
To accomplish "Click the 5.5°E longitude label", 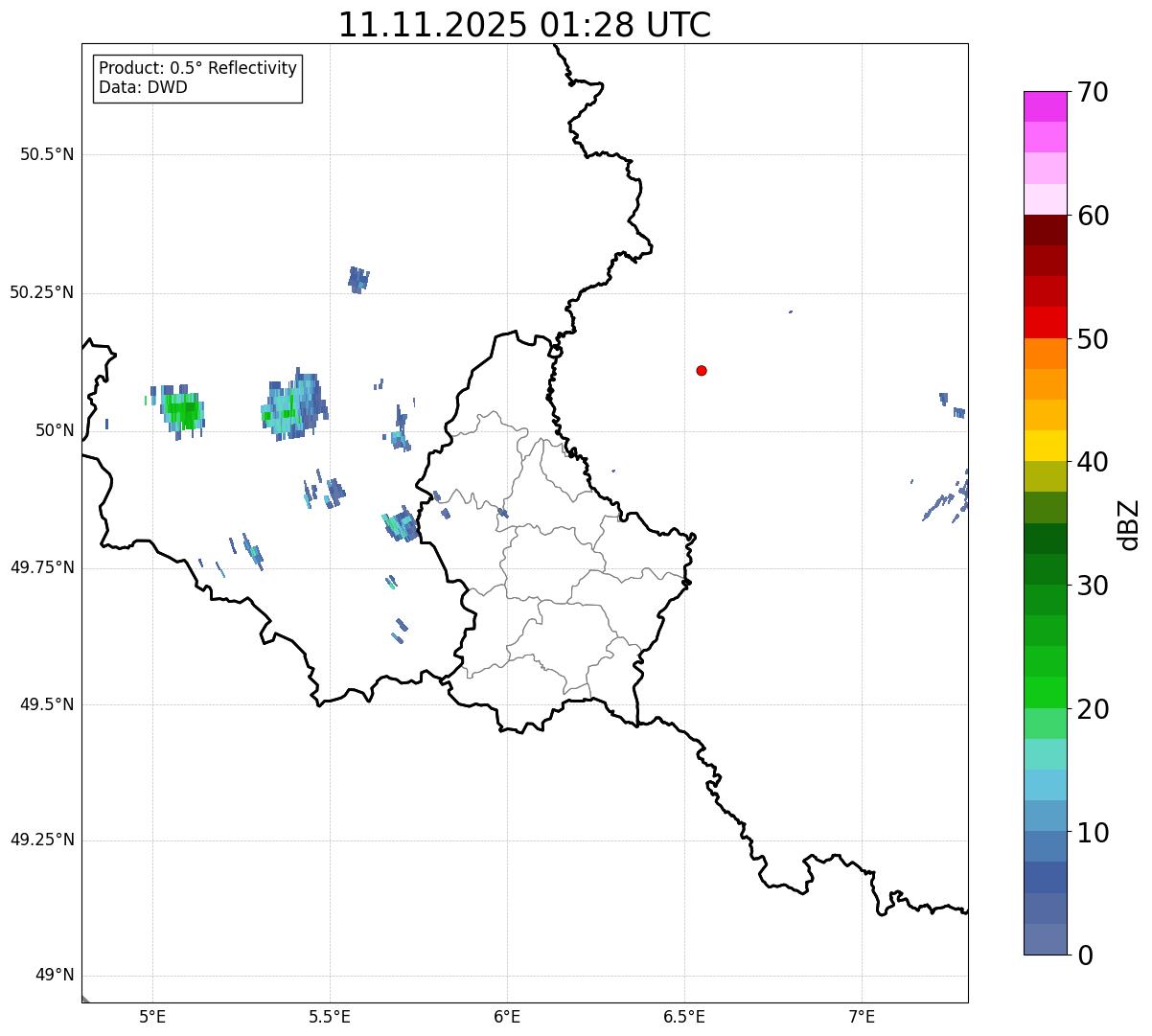I will point(330,1017).
